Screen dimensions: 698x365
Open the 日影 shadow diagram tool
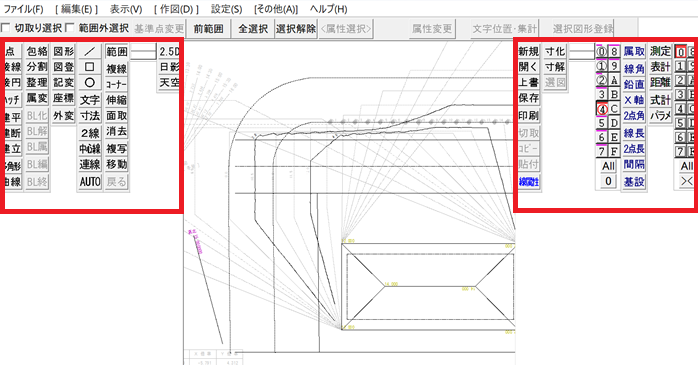[169, 67]
